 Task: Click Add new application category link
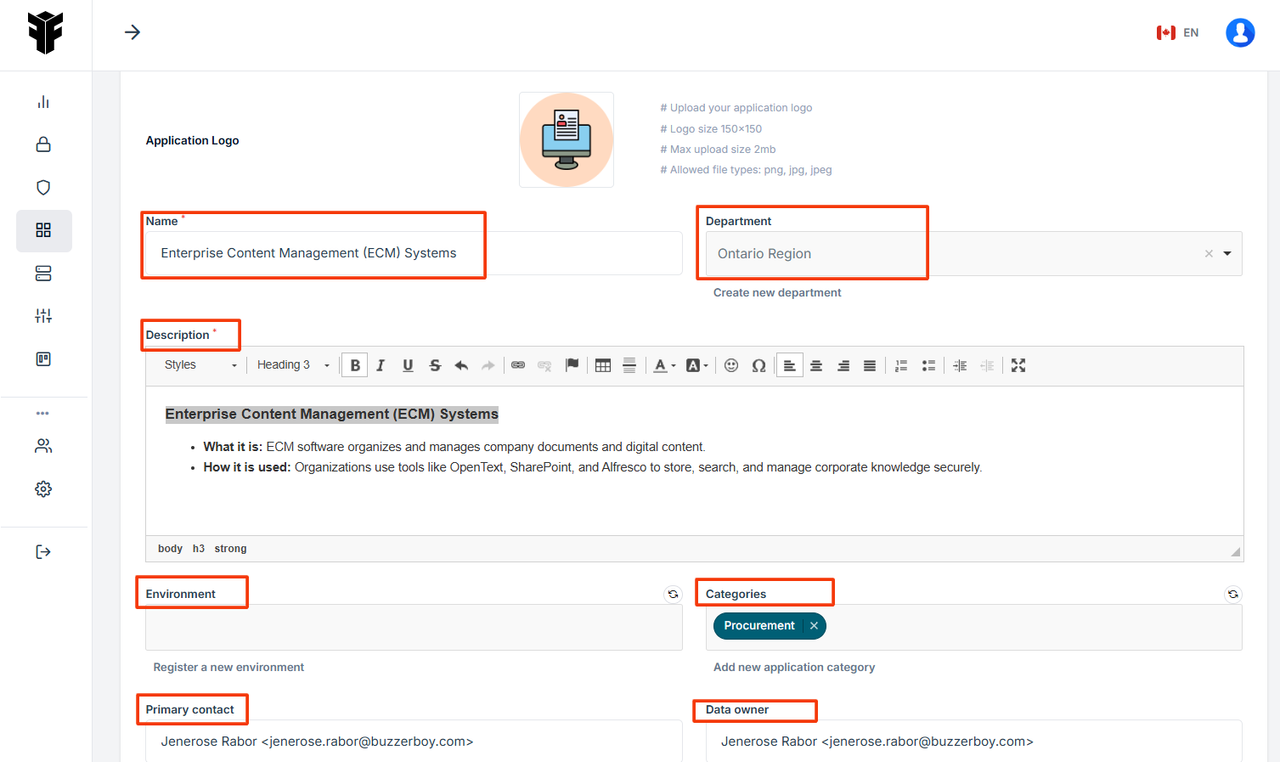[x=794, y=667]
